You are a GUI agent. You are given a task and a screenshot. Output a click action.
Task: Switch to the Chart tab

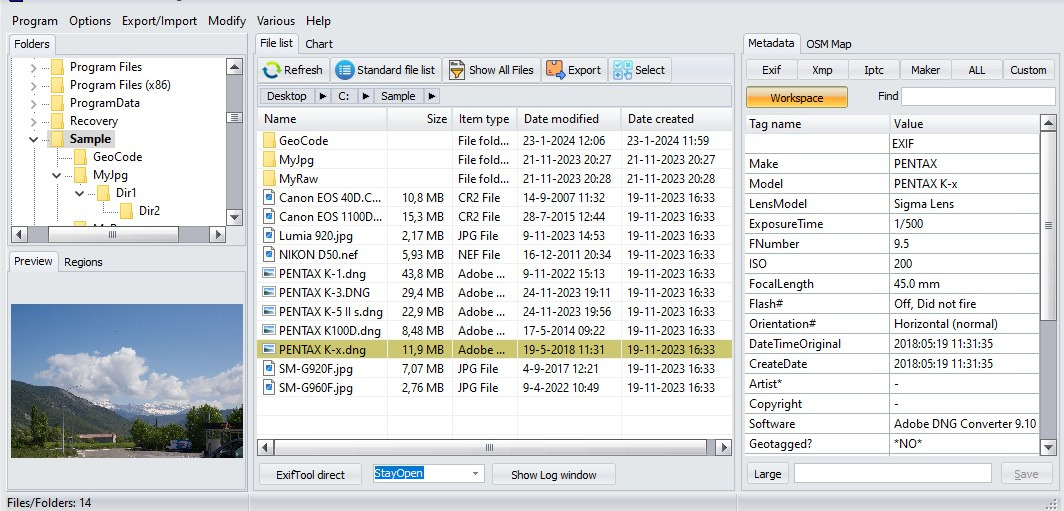tap(319, 44)
